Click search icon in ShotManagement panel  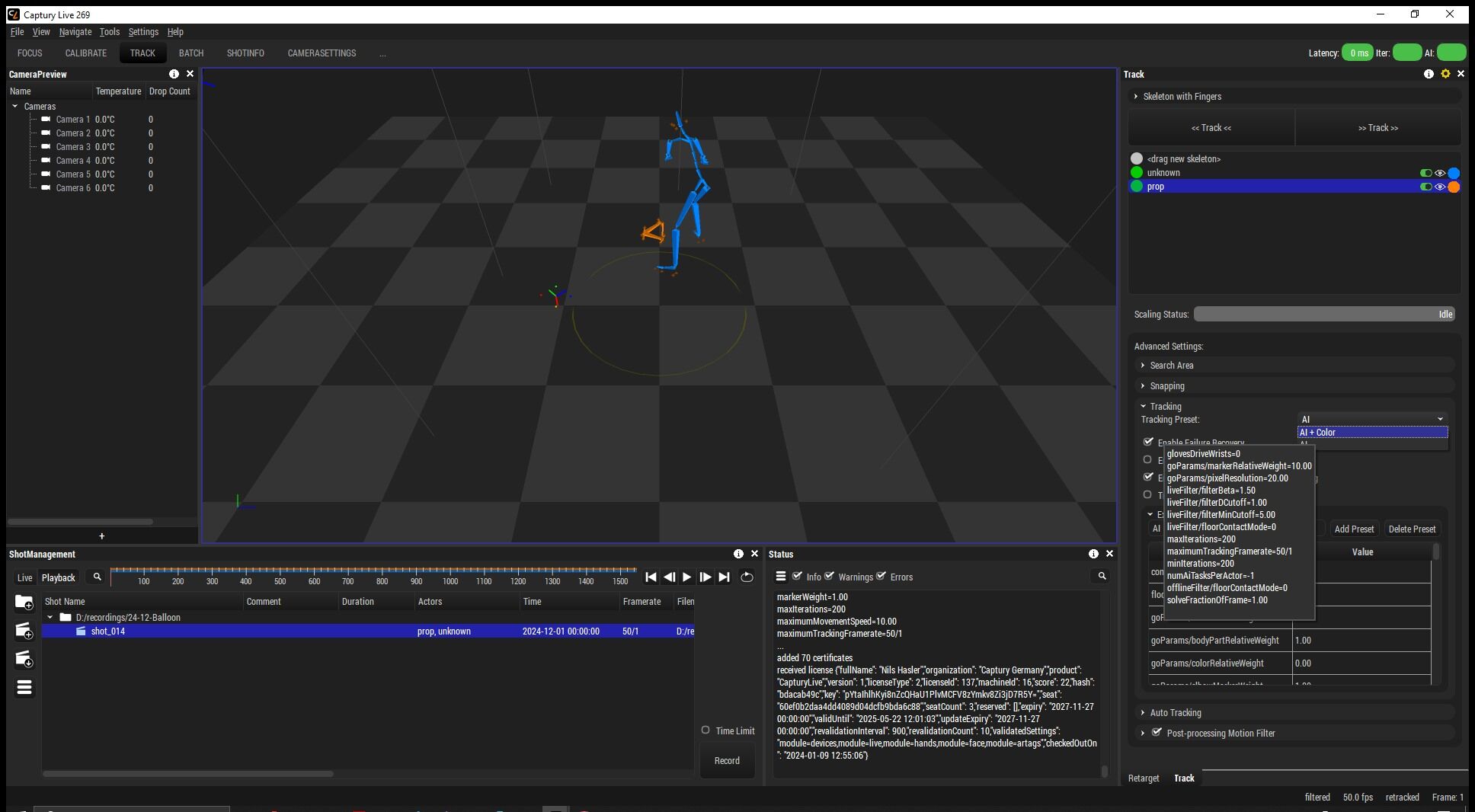[x=97, y=577]
